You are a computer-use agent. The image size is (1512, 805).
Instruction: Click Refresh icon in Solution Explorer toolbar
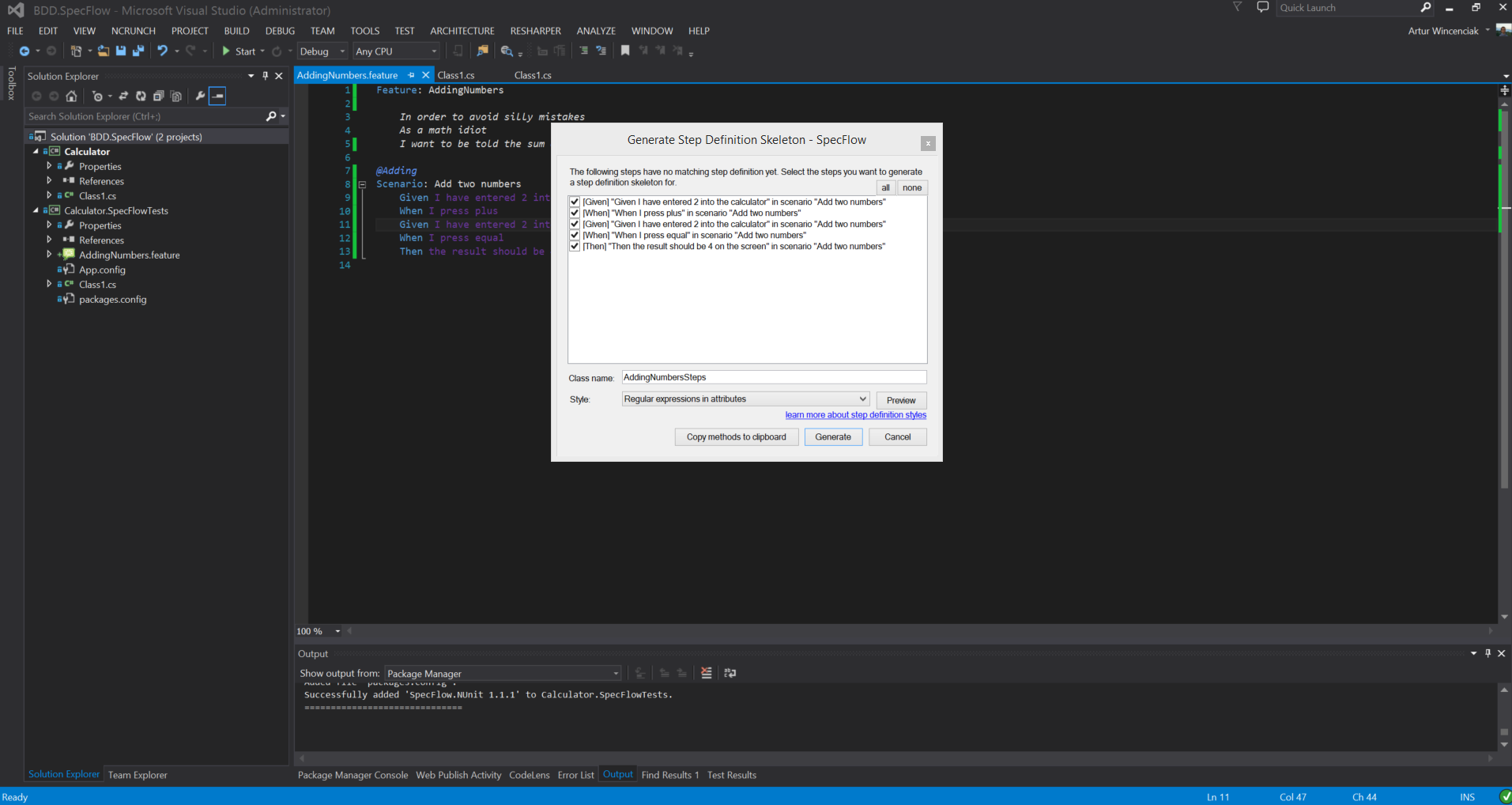pyautogui.click(x=141, y=96)
